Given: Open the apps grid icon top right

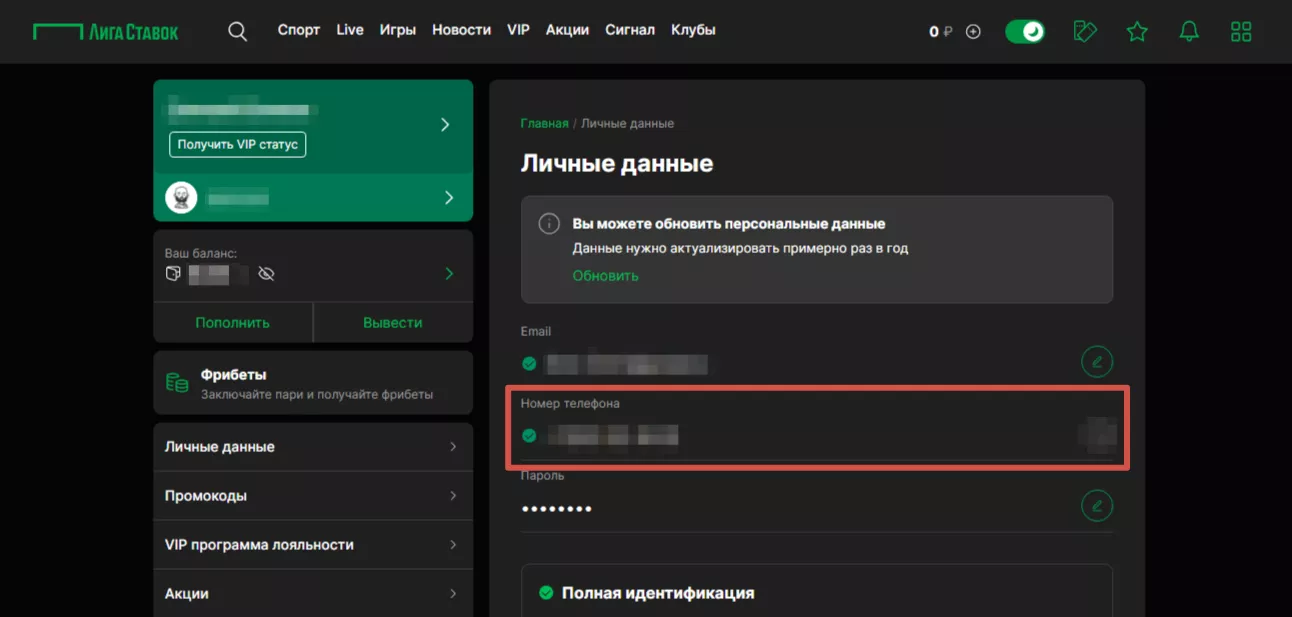Looking at the screenshot, I should (x=1241, y=31).
